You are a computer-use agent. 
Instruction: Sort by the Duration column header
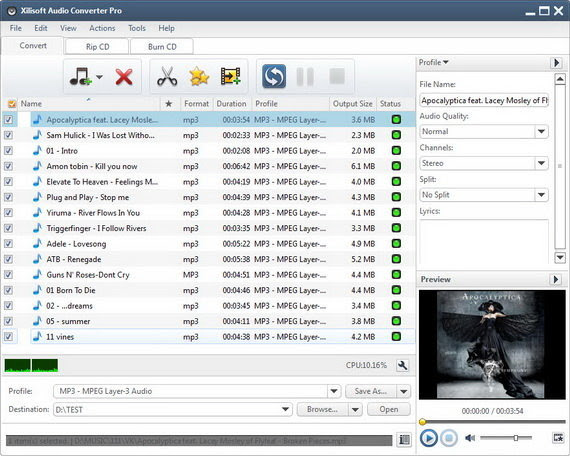pyautogui.click(x=232, y=104)
